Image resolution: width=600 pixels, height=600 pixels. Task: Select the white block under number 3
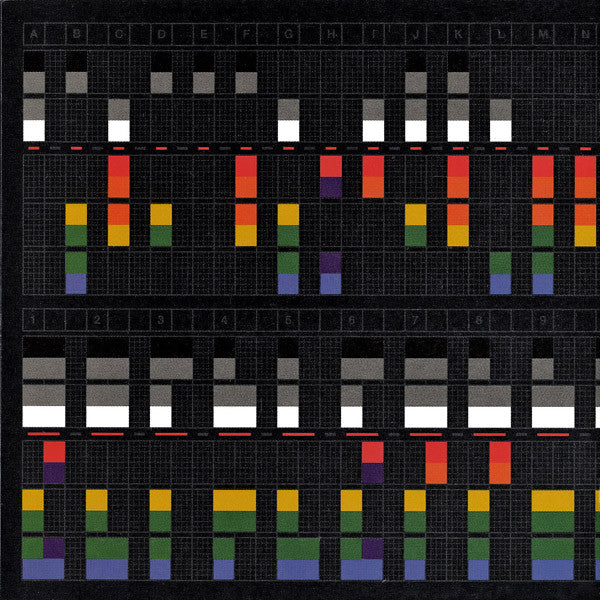pos(161,416)
